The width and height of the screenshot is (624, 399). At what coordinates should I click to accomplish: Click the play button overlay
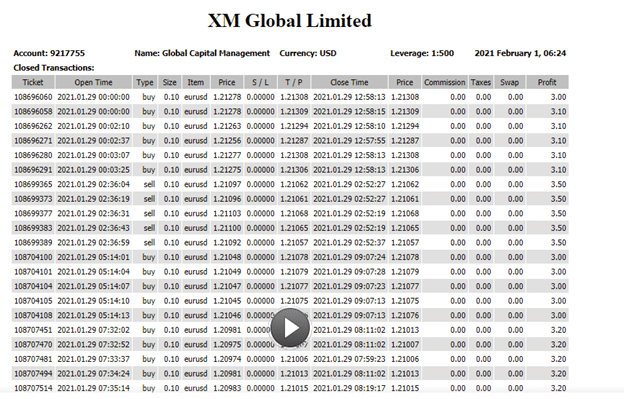coord(290,327)
